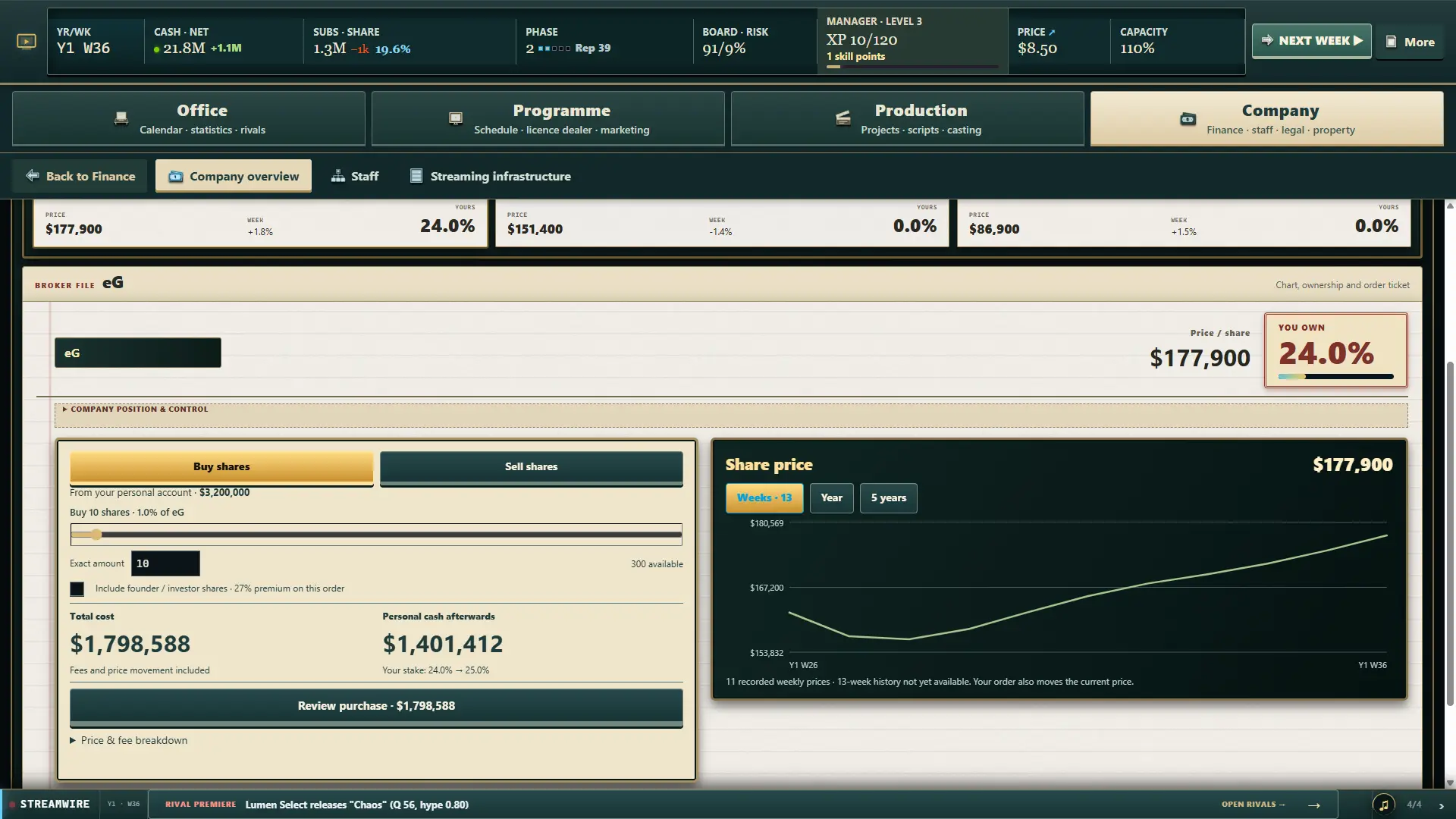Click the Company tab wallet icon
1456x819 pixels.
pos(1188,119)
